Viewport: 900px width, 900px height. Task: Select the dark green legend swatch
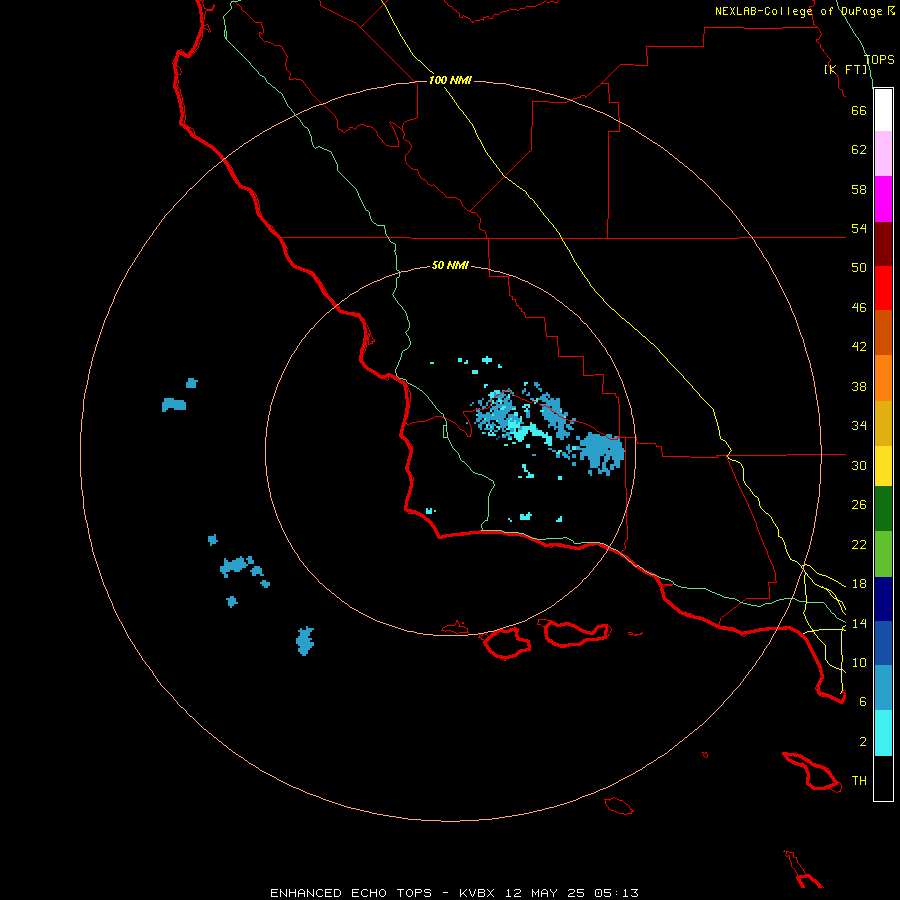883,509
